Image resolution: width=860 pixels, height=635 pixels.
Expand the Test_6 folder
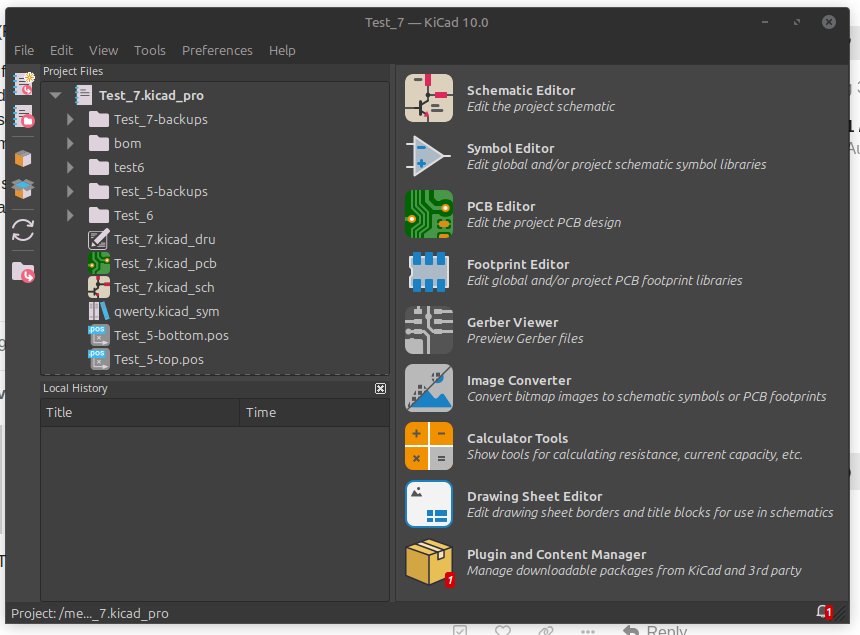click(x=70, y=216)
